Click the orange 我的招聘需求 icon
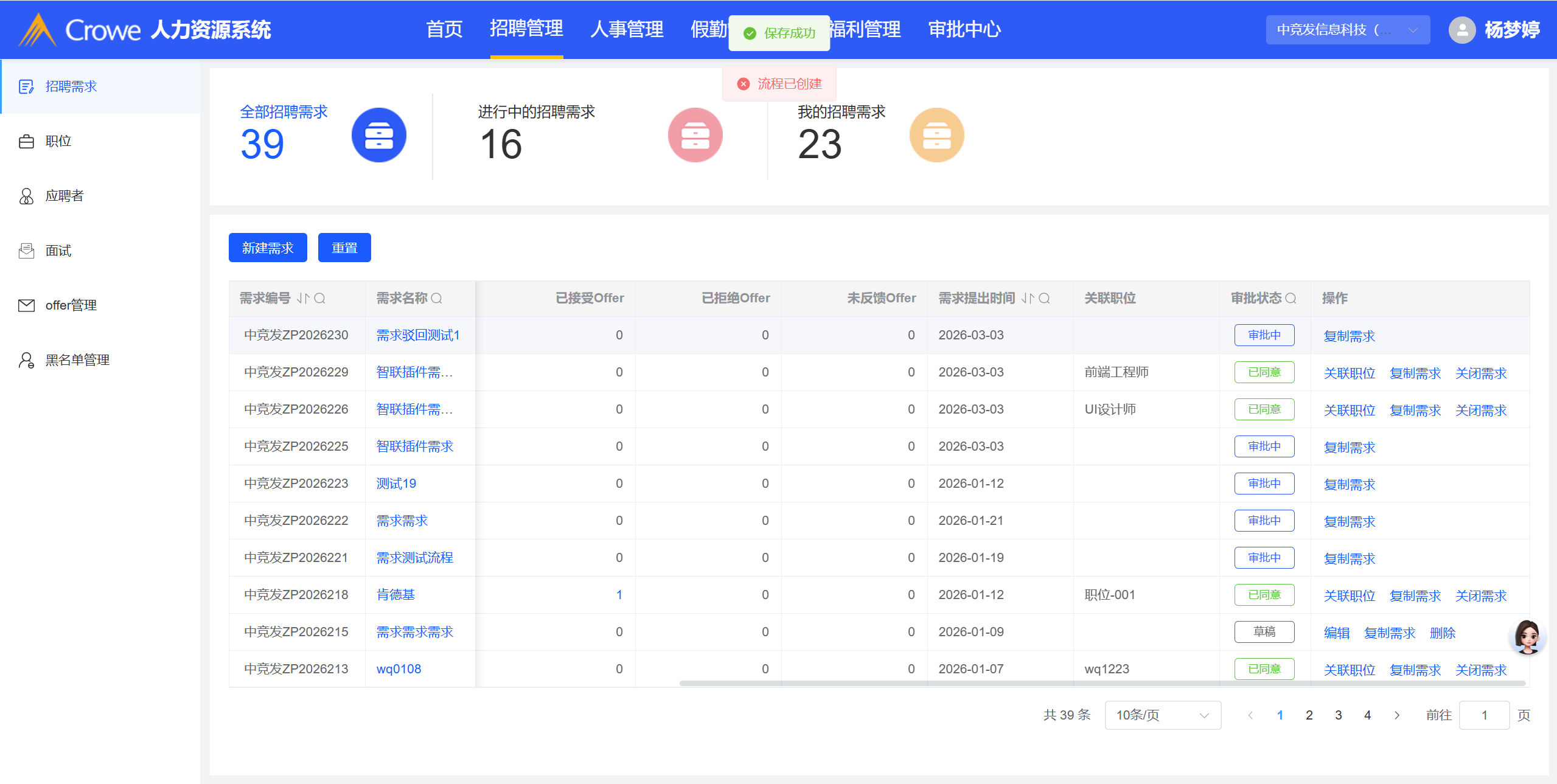1557x784 pixels. click(936, 135)
